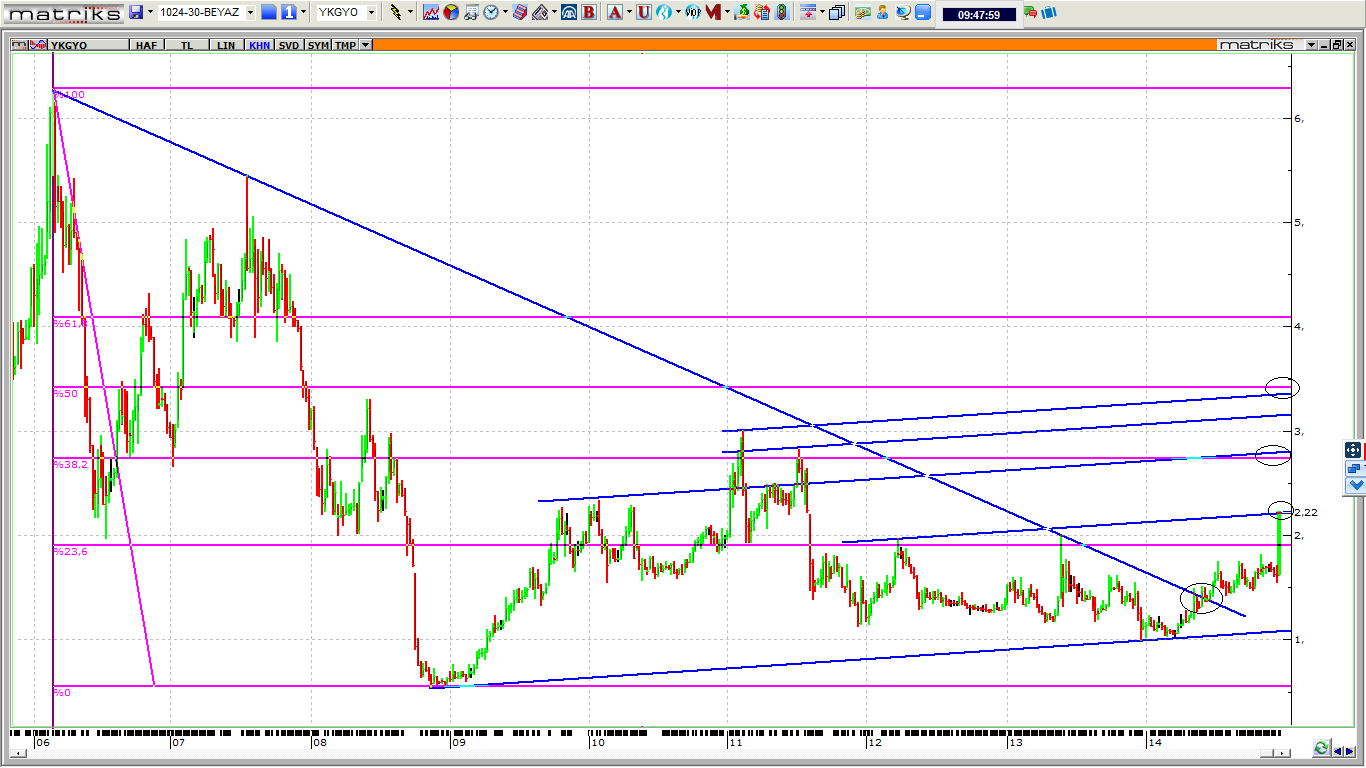Screen dimensions: 1366x768
Task: Click the pie chart toolbar icon
Action: 451,12
